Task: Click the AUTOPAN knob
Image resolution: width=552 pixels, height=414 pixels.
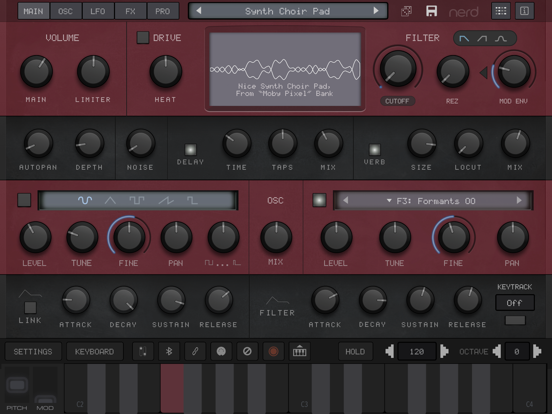Action: 38,143
